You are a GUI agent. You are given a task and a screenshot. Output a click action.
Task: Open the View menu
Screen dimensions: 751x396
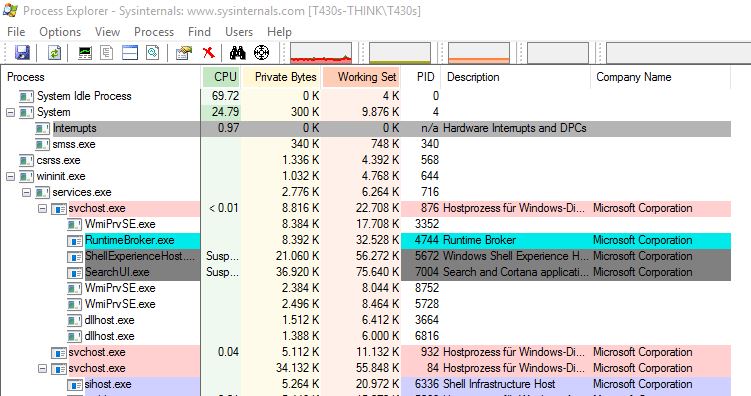click(x=107, y=32)
